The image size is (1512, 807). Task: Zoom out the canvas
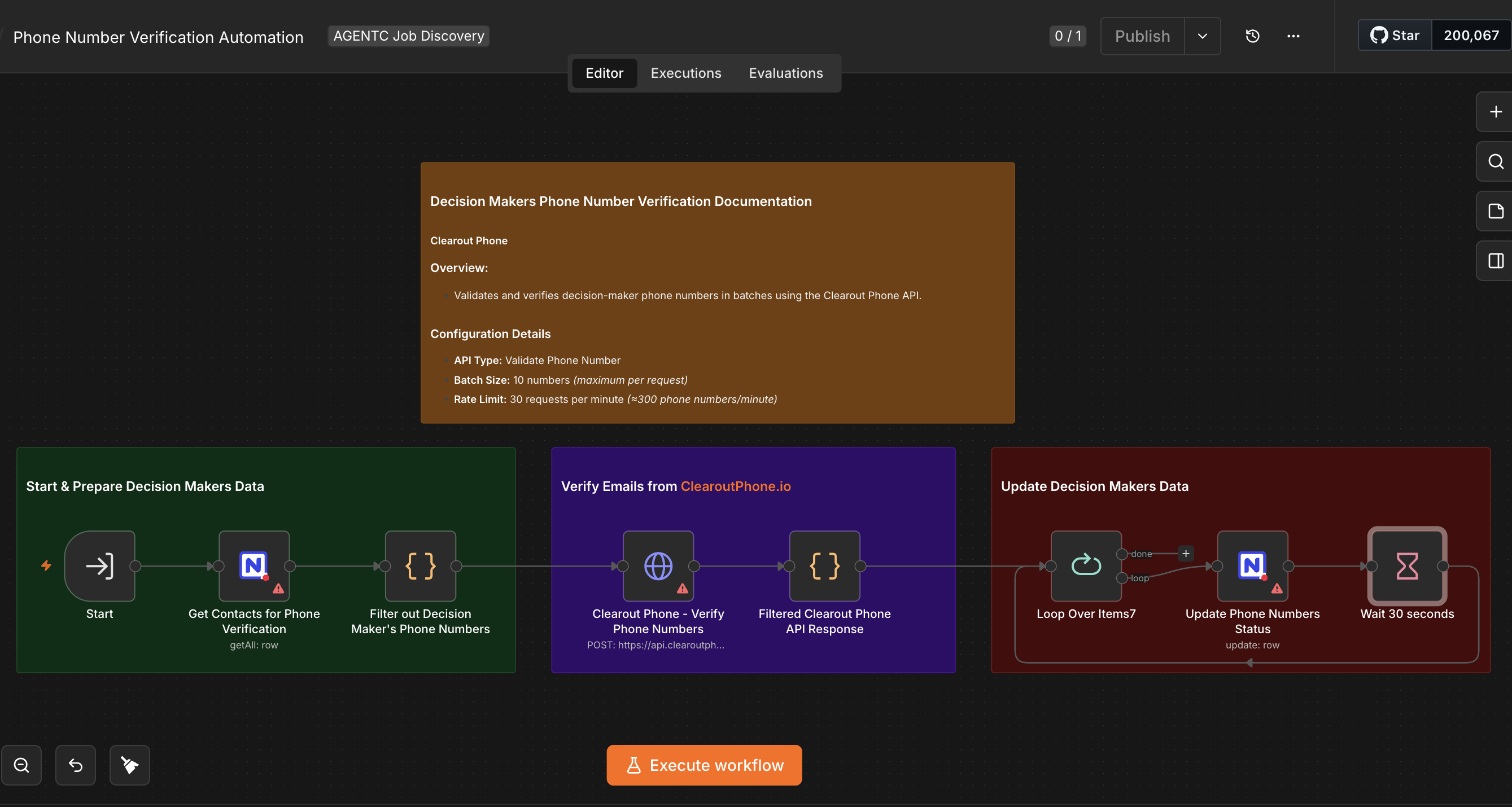(x=21, y=765)
